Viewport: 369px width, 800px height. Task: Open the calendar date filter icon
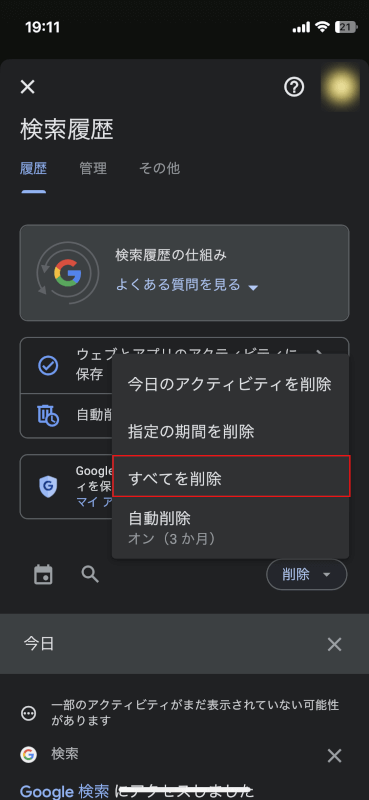coord(43,574)
